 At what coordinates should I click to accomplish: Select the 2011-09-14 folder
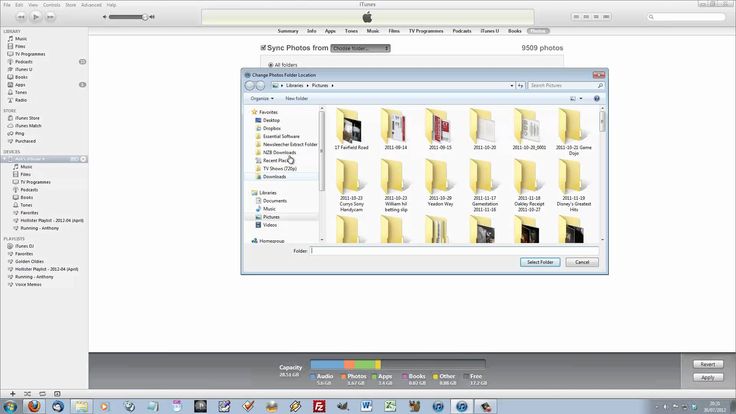(x=396, y=130)
